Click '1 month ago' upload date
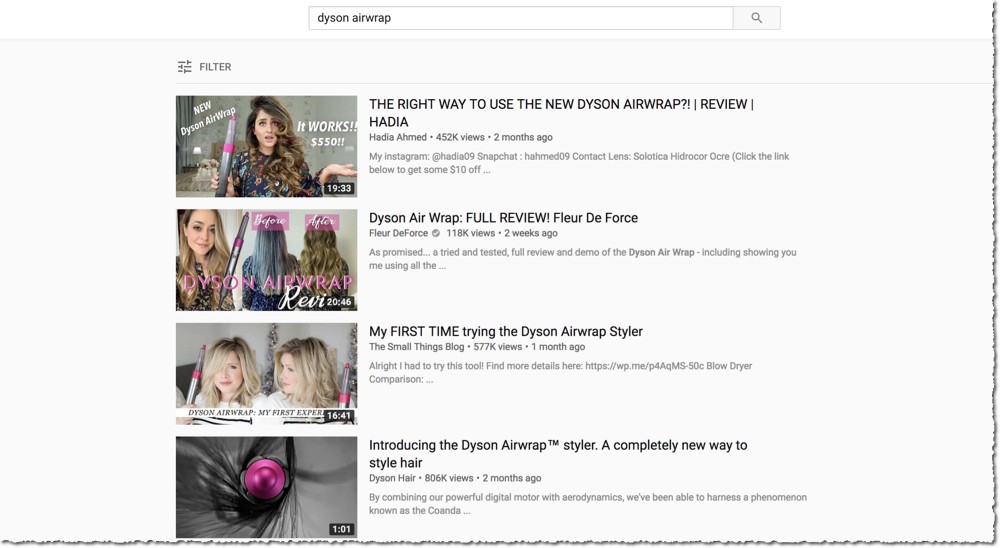The width and height of the screenshot is (1000, 548). point(558,346)
